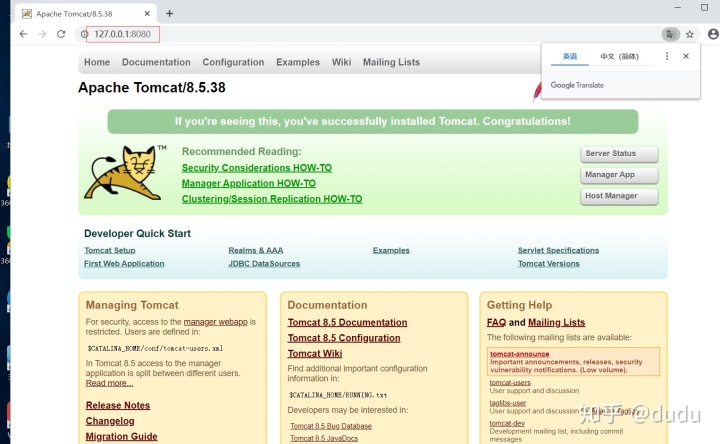Close the Apache Tomcat/8.5.38 tab

(147, 13)
